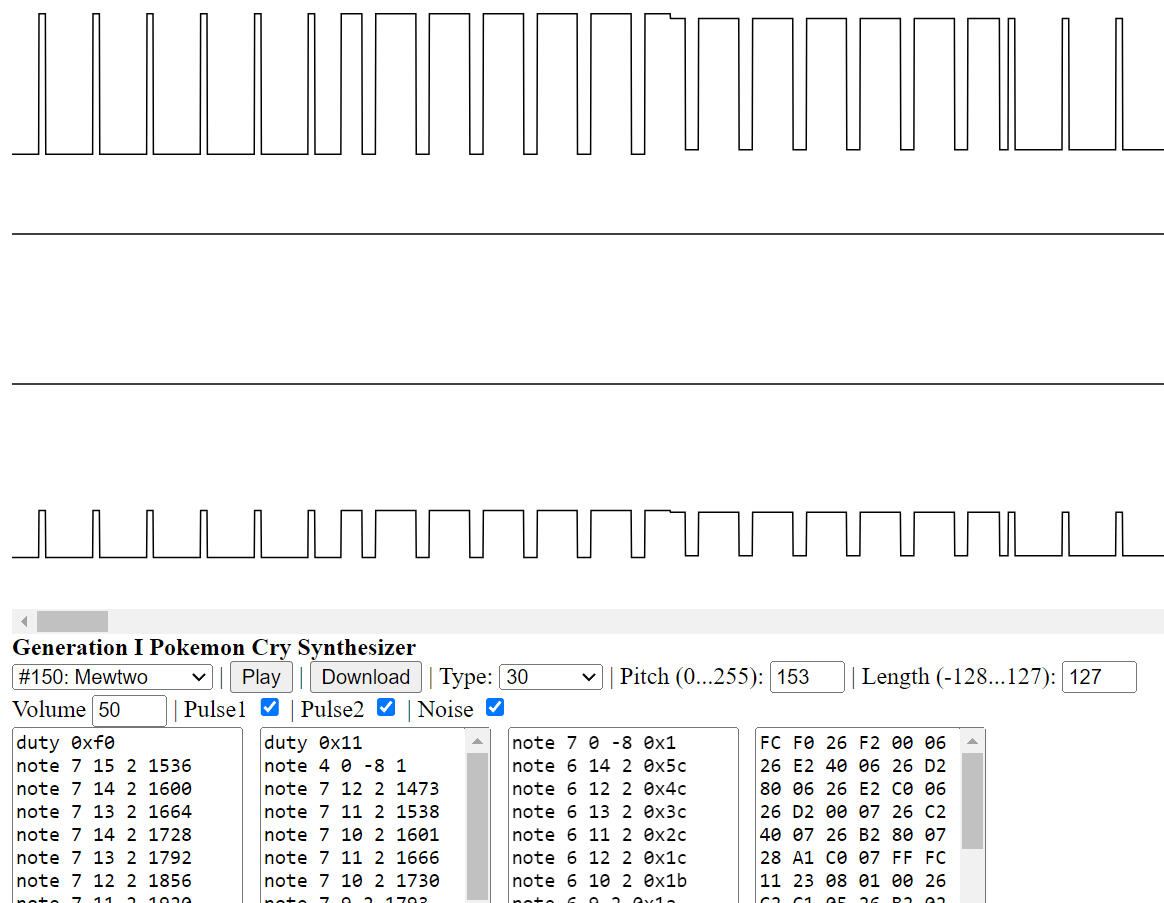Toggle the Noise channel checkbox
Screen dimensions: 1164x903
tap(495, 708)
